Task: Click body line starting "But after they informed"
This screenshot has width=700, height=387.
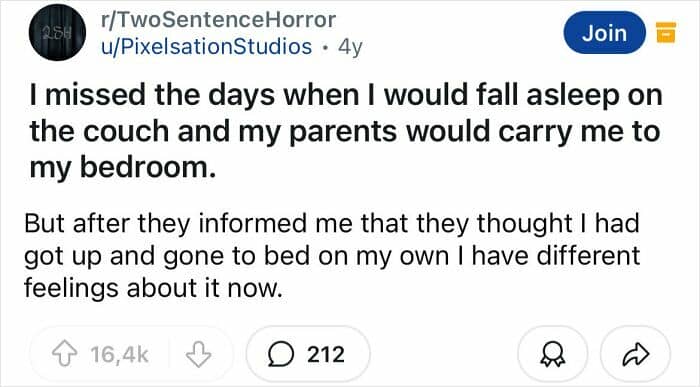Action: point(332,223)
